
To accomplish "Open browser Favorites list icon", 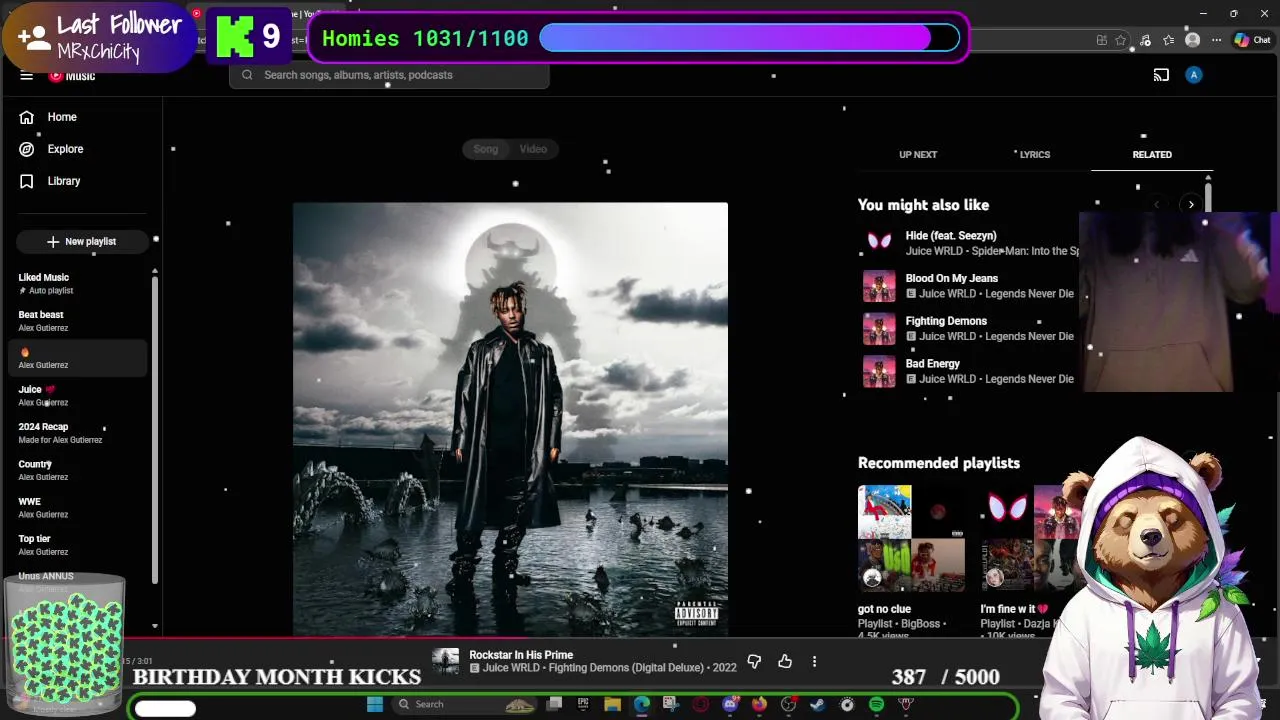I will 1169,40.
